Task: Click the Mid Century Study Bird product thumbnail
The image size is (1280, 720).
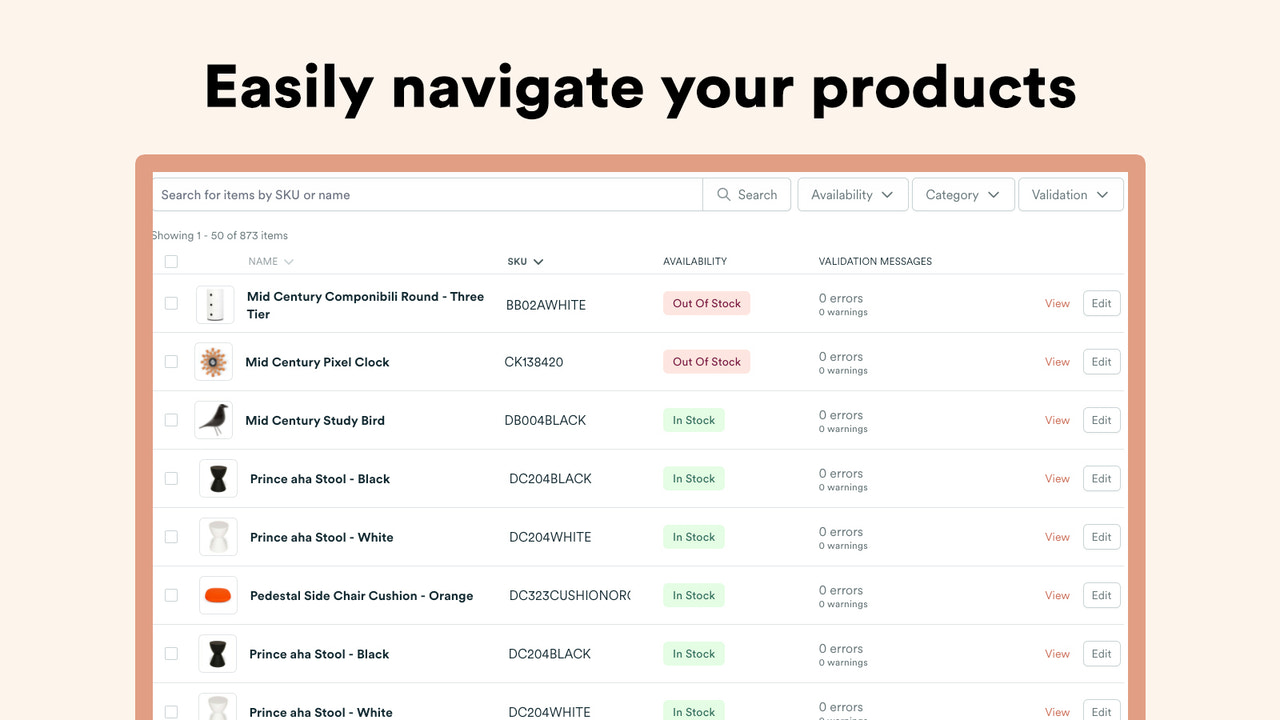Action: (217, 420)
